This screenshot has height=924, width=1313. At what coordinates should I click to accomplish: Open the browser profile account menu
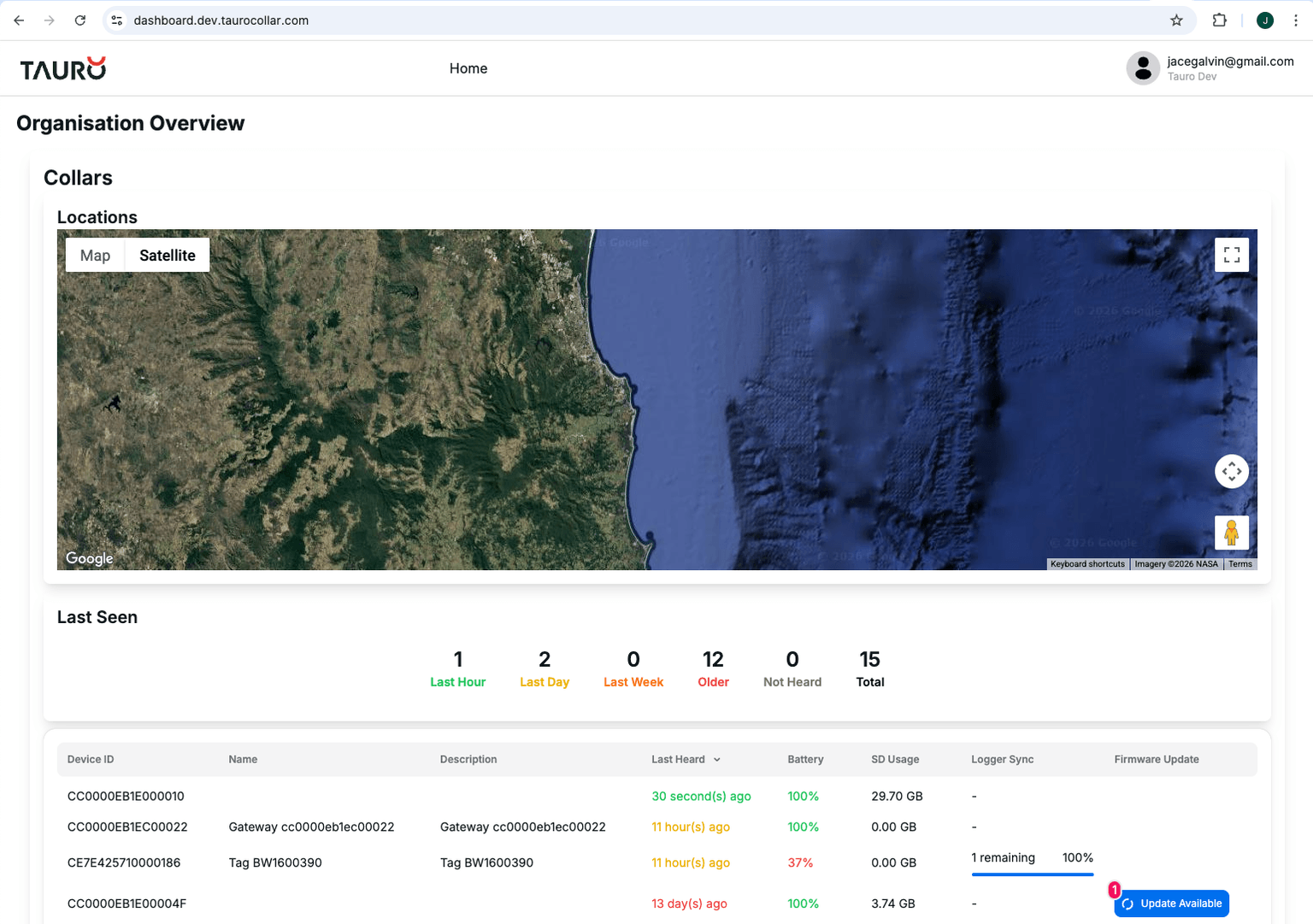click(1264, 20)
